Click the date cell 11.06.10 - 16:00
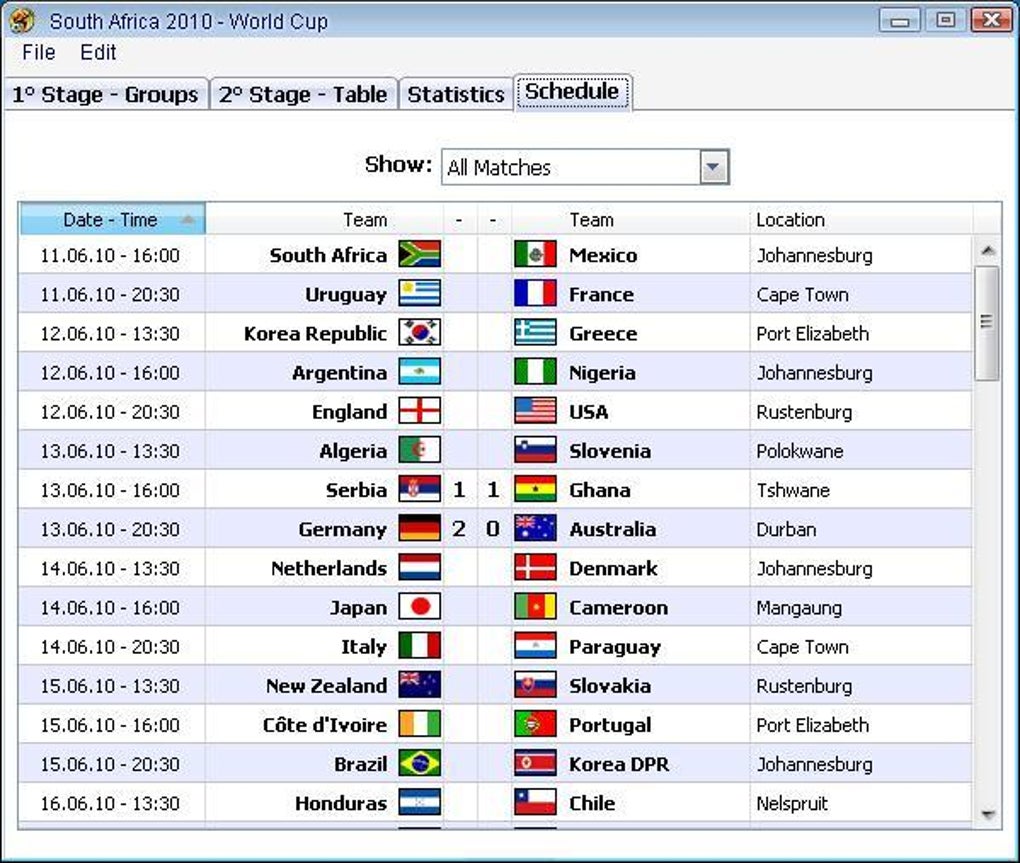The height and width of the screenshot is (863, 1020). pyautogui.click(x=111, y=255)
